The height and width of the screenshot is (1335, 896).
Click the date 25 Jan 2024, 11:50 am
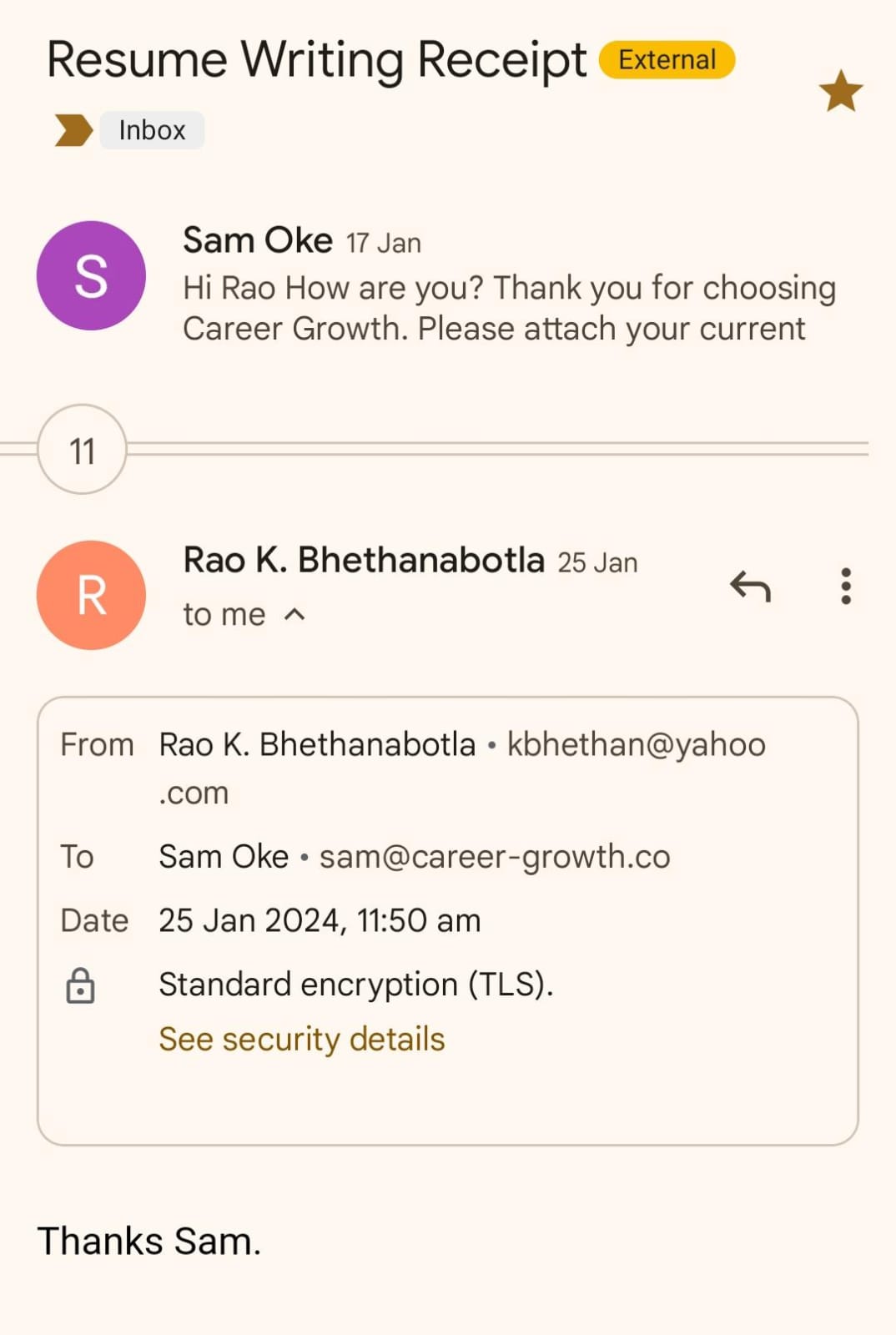click(x=320, y=921)
